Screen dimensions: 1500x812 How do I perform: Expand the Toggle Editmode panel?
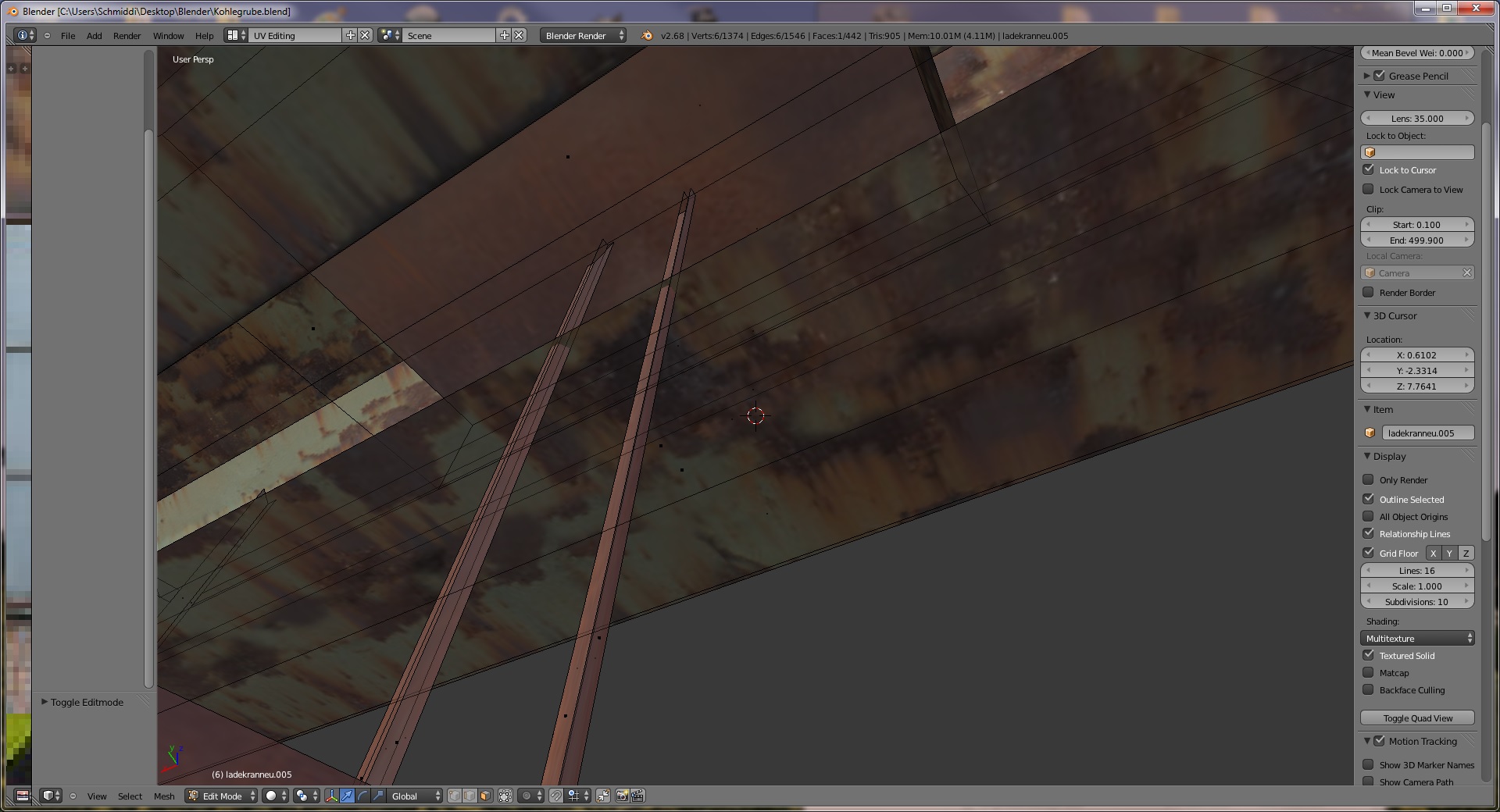45,702
